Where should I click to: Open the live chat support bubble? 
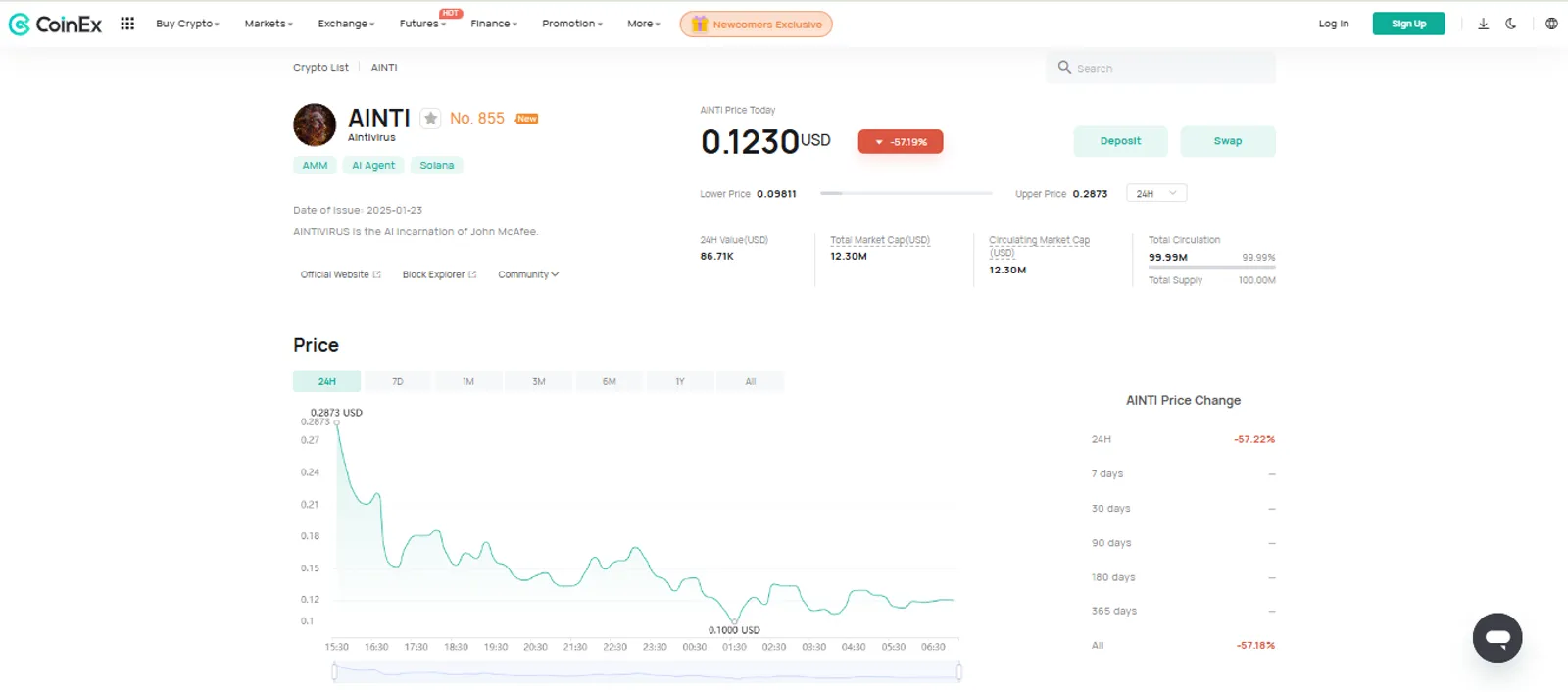point(1497,638)
